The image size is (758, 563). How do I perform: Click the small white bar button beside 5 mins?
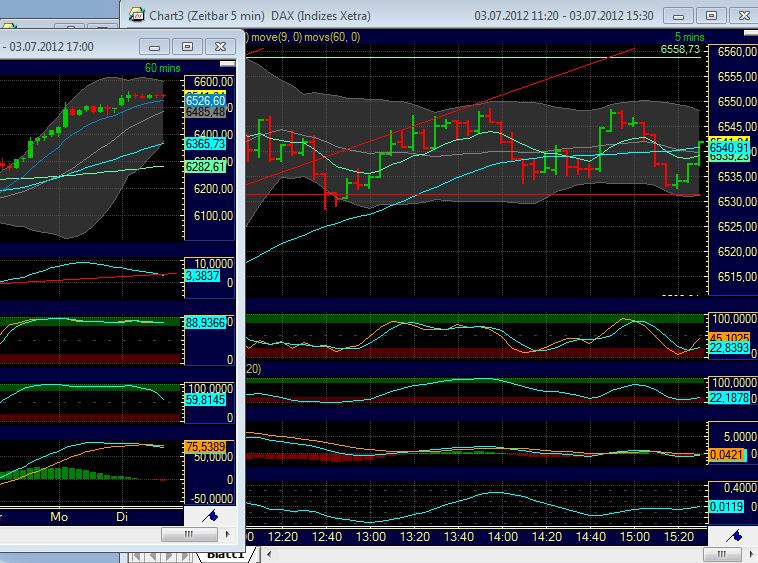[750, 33]
